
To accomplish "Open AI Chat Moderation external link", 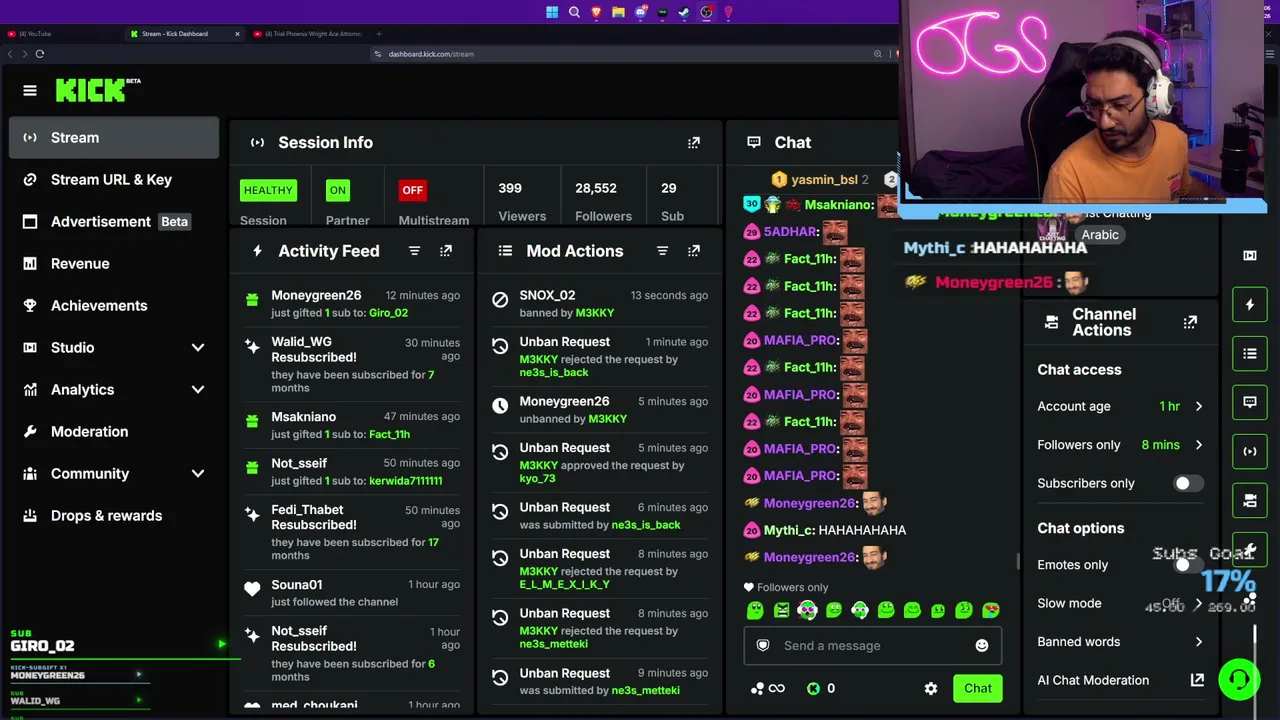I will 1197,680.
